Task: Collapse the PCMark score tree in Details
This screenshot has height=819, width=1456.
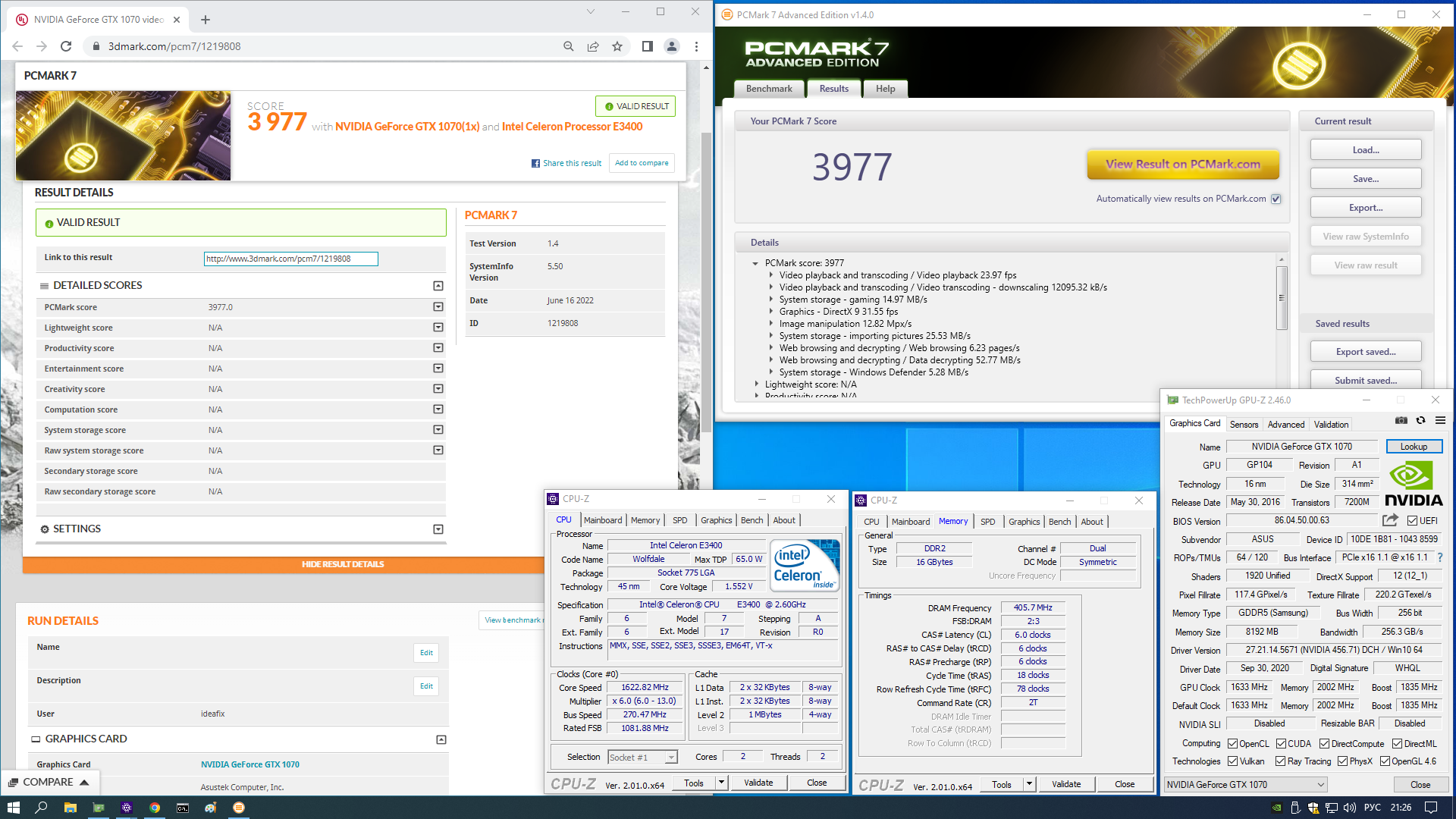Action: pyautogui.click(x=755, y=263)
